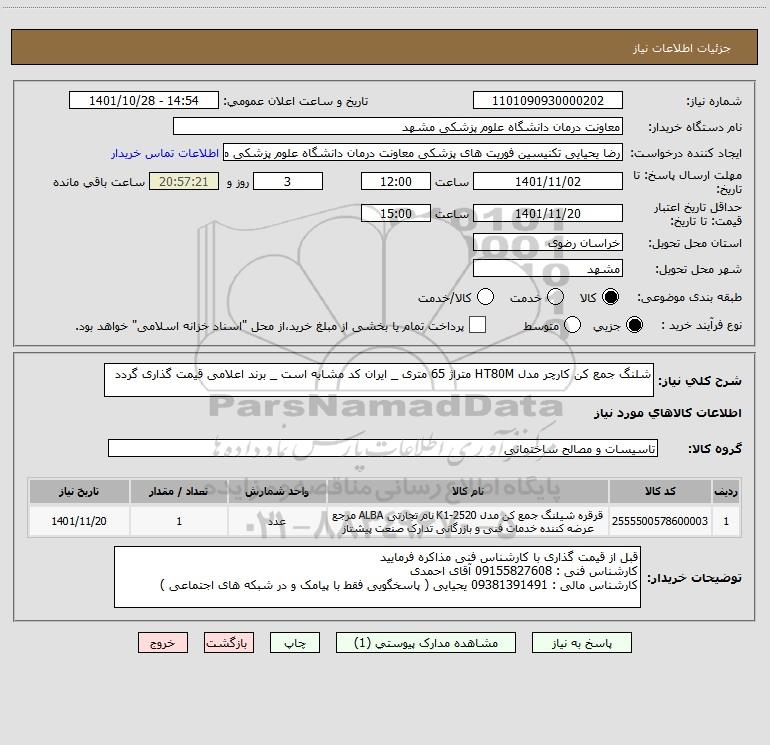The height and width of the screenshot is (745, 770).
Task: Click the city field مشهد
Action: click(548, 269)
